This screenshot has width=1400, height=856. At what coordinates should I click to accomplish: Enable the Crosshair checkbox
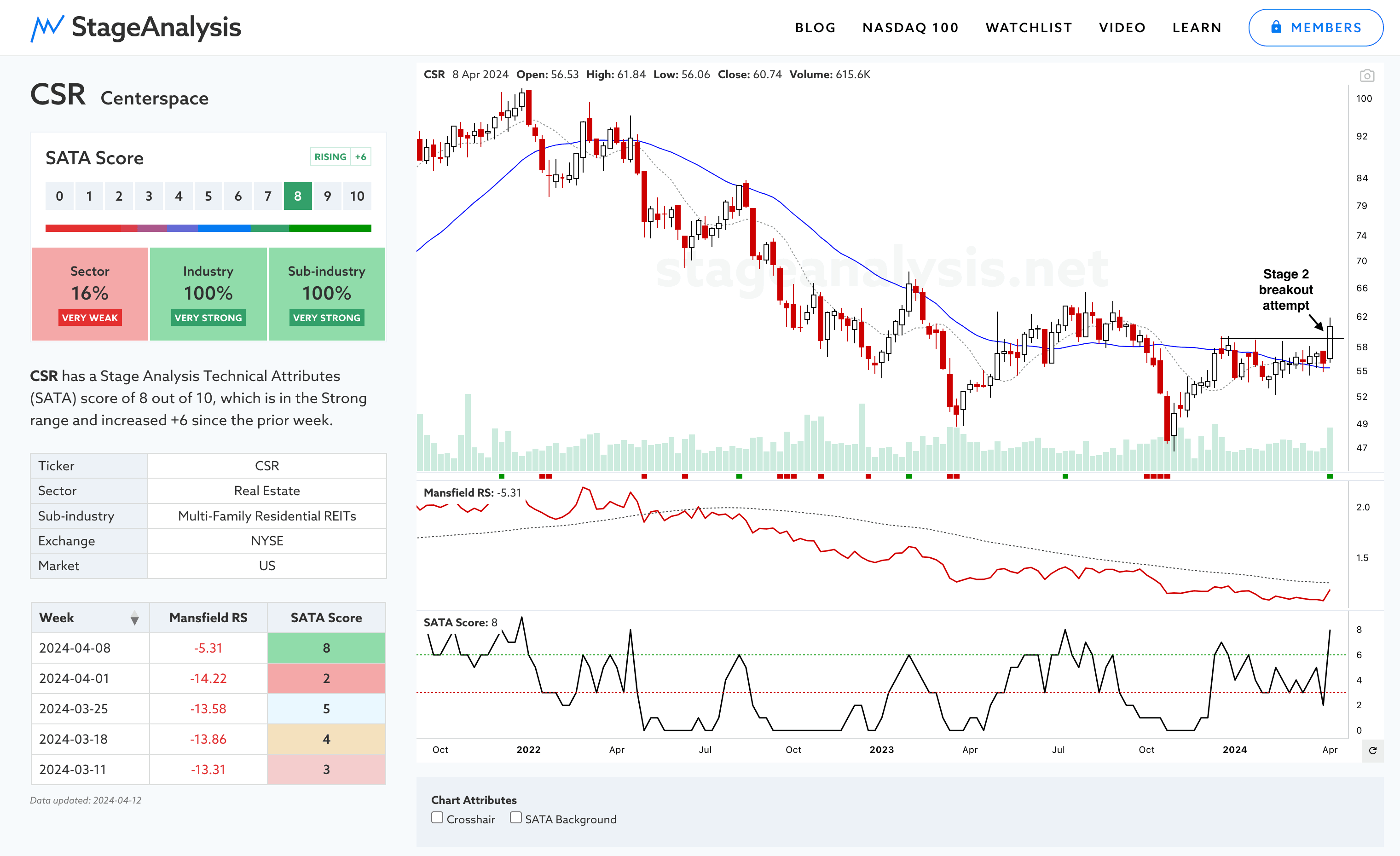[437, 818]
